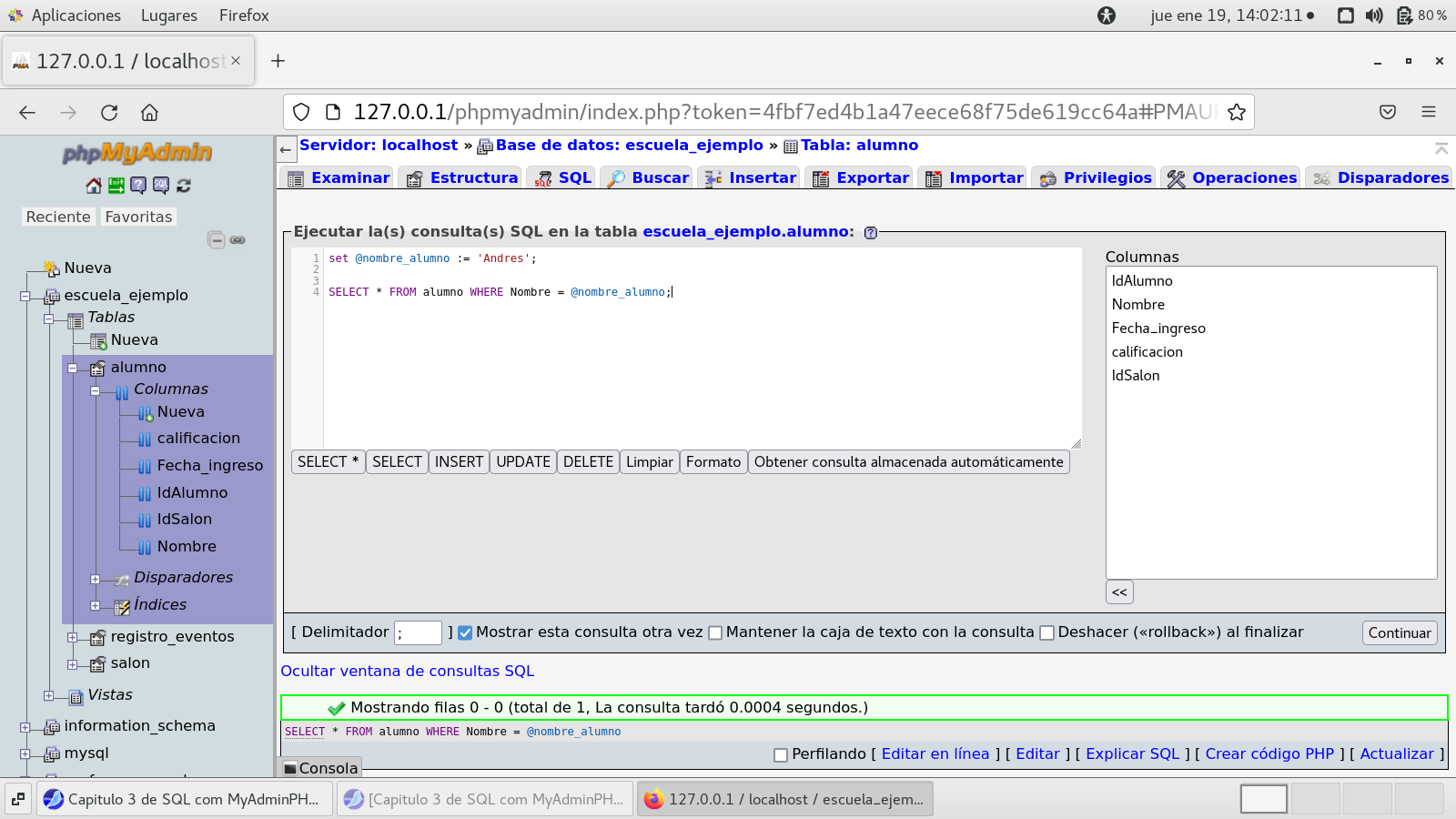Open the phpMyAdmin documentation question-mark icon

click(138, 186)
